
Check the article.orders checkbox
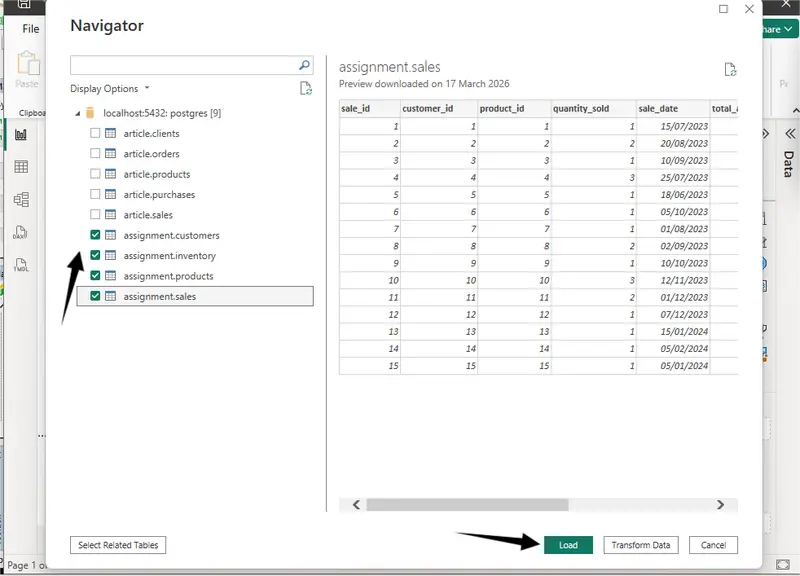(95, 154)
